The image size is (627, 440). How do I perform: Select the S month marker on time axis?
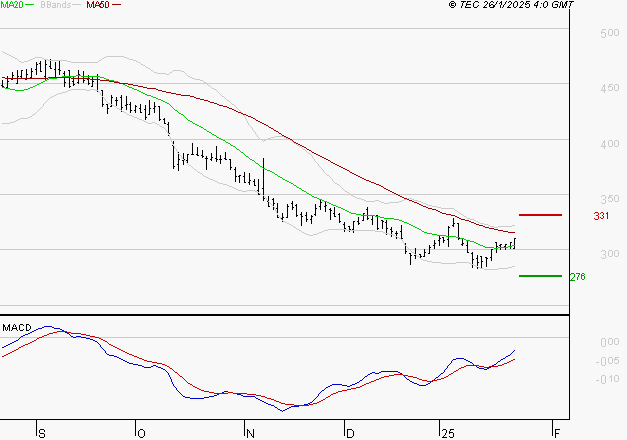coord(41,433)
